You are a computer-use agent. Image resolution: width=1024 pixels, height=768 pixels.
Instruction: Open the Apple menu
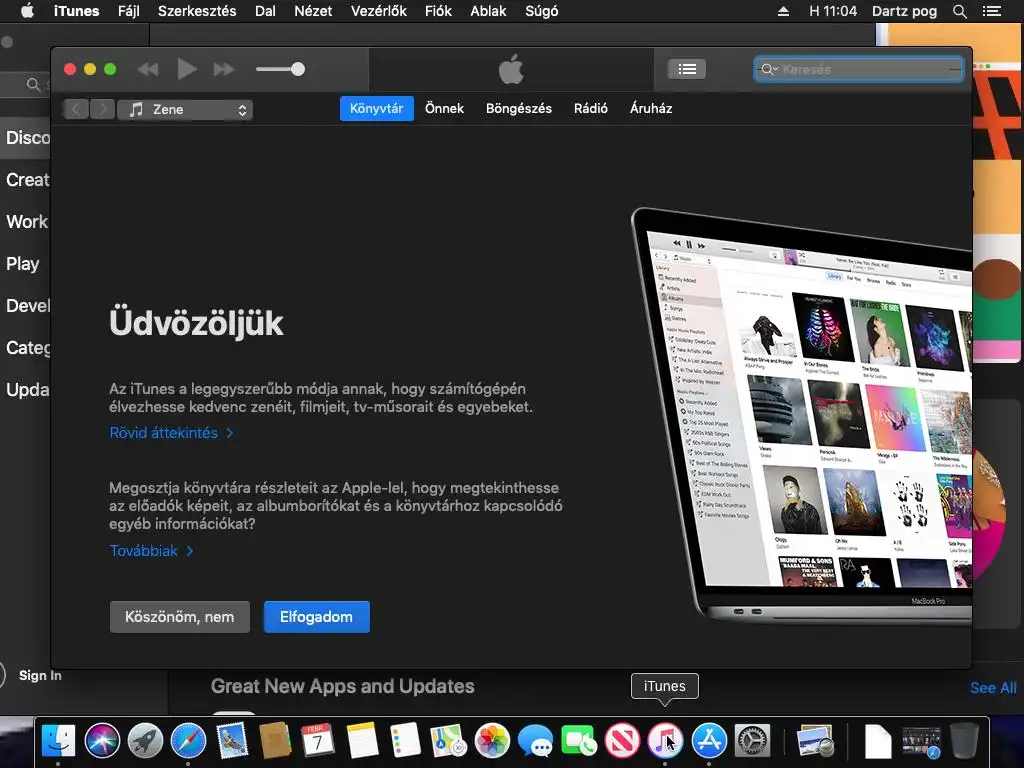click(27, 11)
